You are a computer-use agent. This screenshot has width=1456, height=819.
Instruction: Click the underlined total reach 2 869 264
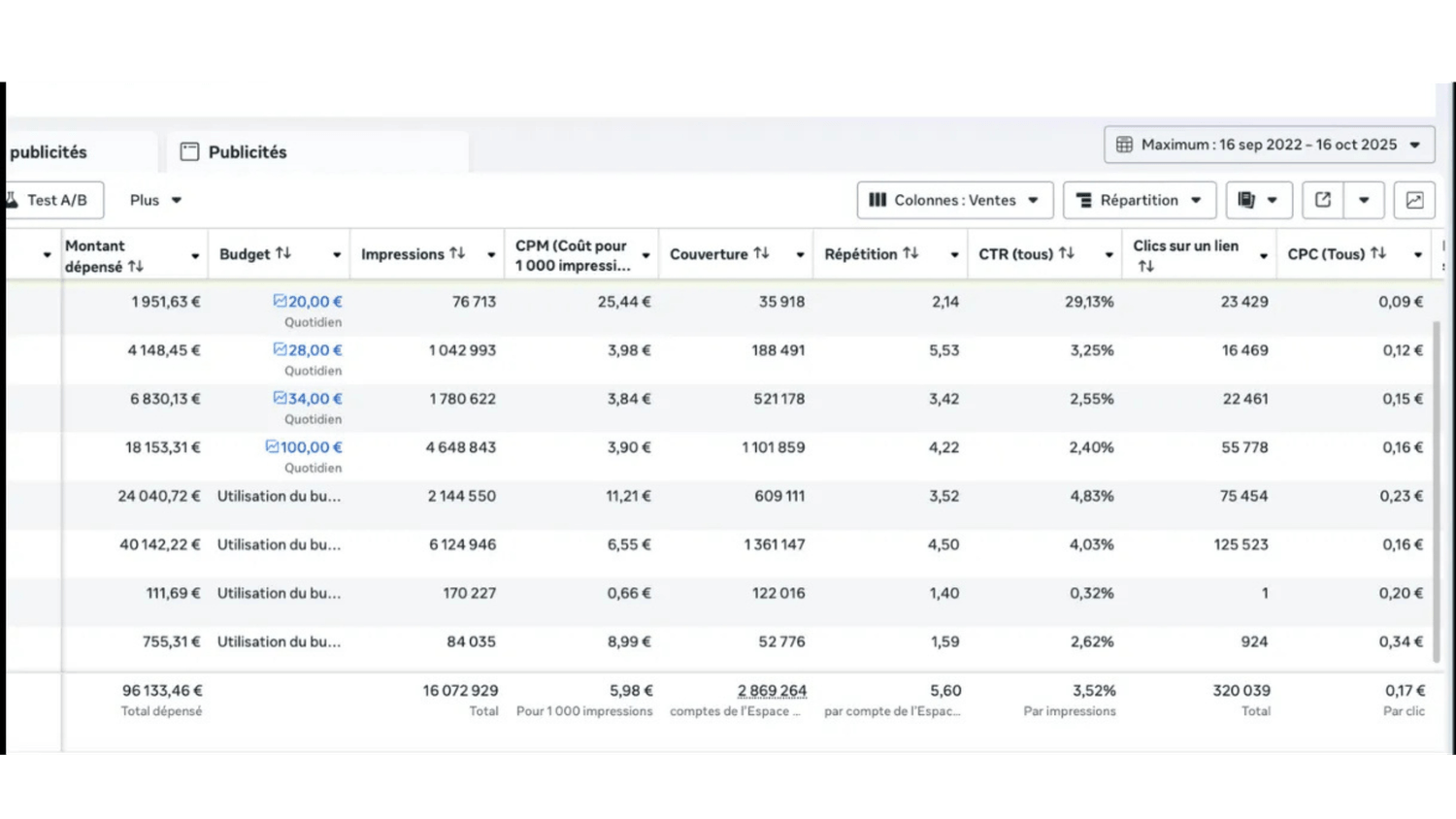[x=772, y=691]
